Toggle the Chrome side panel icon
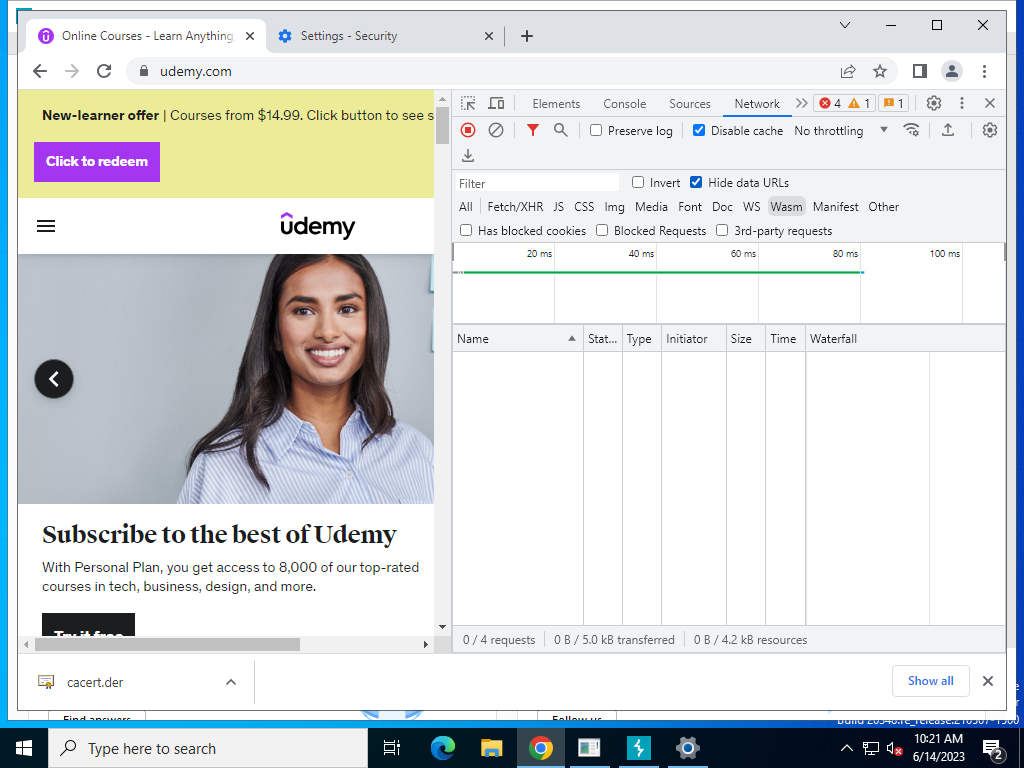 (x=920, y=71)
